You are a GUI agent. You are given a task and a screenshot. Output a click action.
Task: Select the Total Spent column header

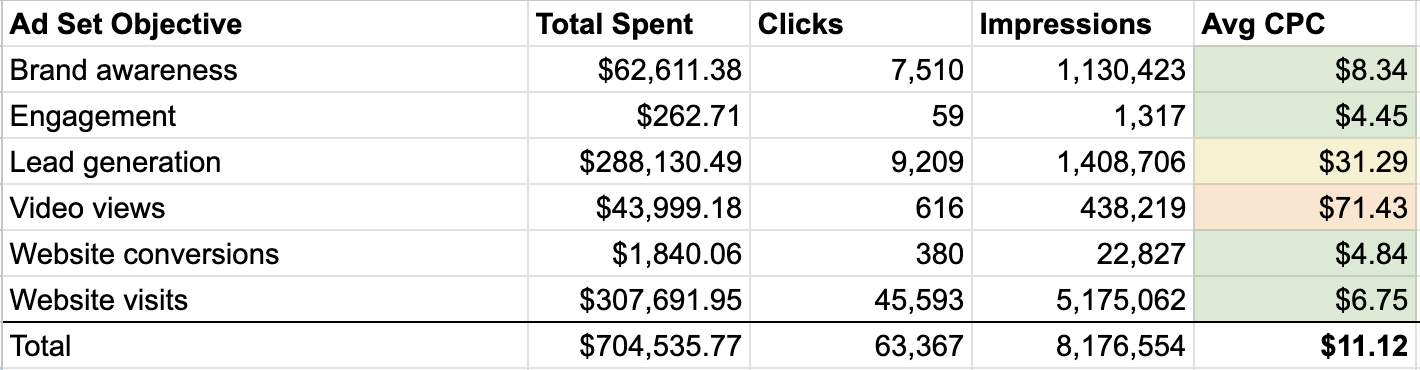pyautogui.click(x=639, y=23)
